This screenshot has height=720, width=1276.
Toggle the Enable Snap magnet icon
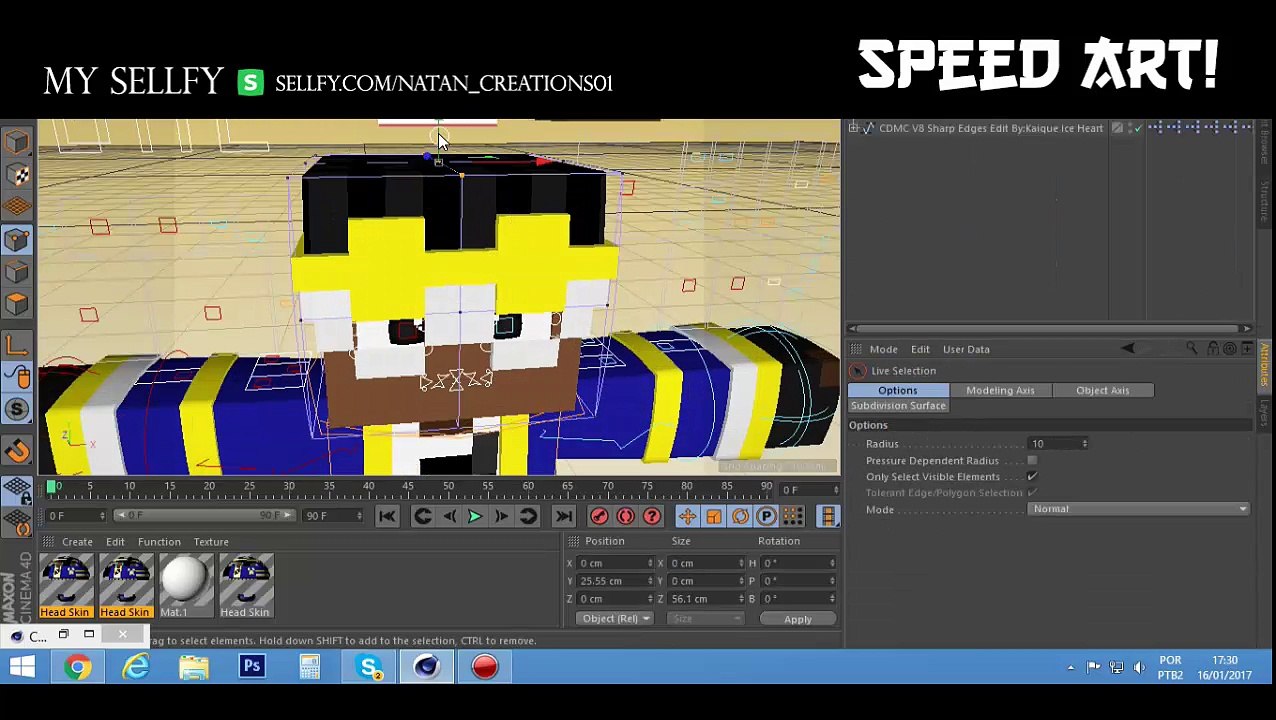17,450
